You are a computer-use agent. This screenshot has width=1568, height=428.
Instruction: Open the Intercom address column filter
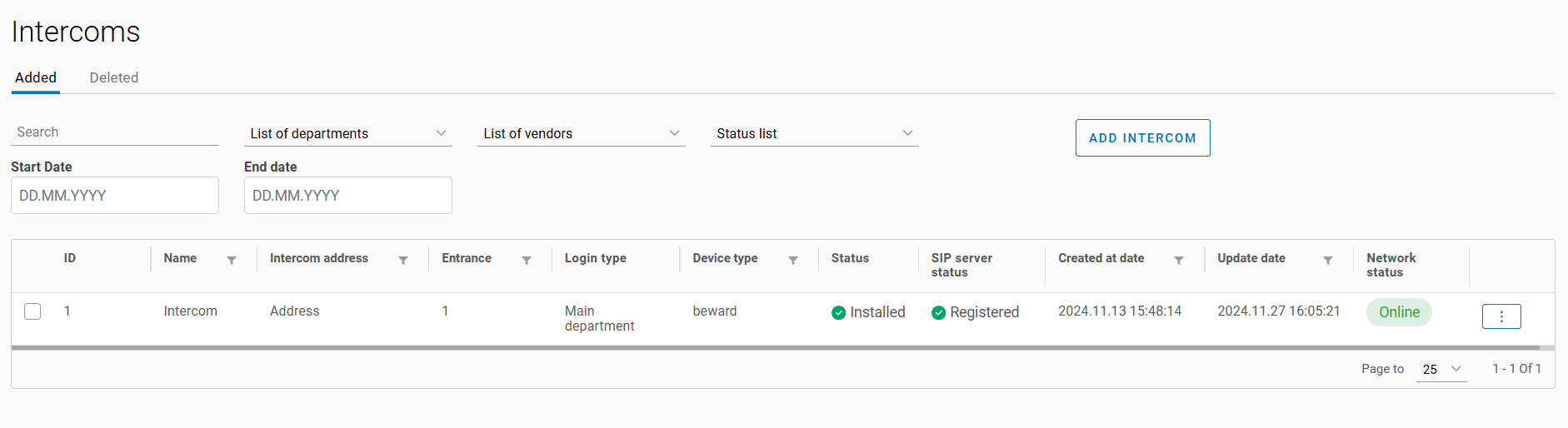click(x=403, y=261)
